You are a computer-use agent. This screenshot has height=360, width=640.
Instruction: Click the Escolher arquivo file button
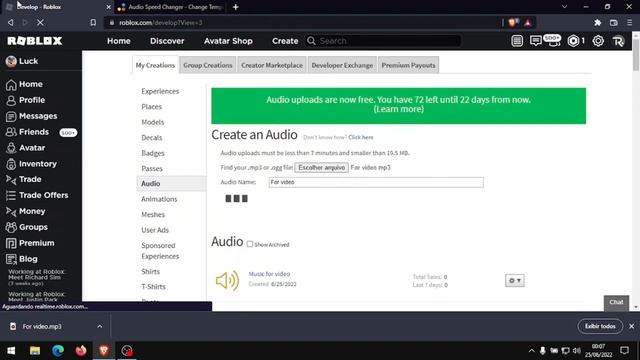[322, 167]
